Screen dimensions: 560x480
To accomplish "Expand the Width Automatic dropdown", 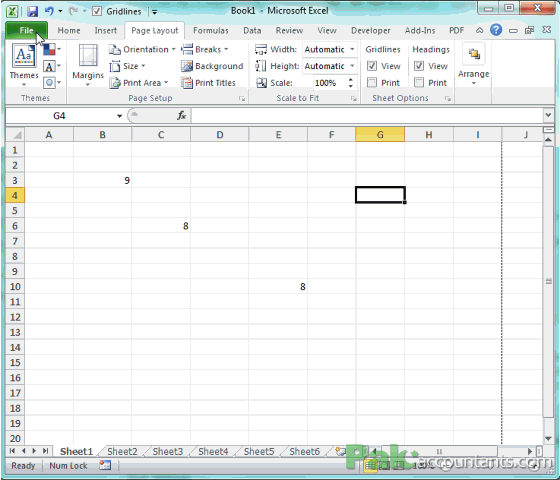I will click(x=352, y=49).
